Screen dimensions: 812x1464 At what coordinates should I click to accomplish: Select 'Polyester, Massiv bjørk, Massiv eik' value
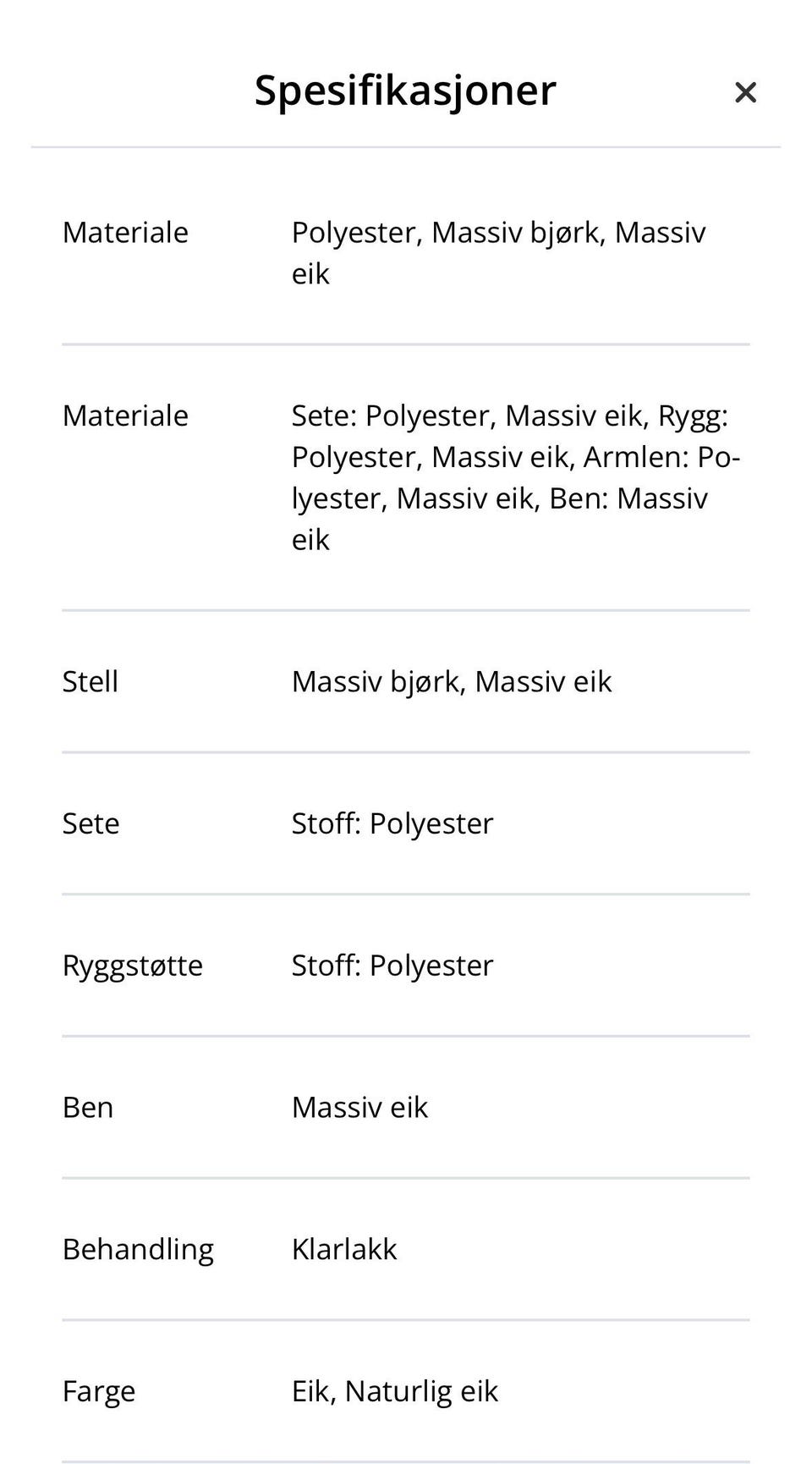point(498,253)
